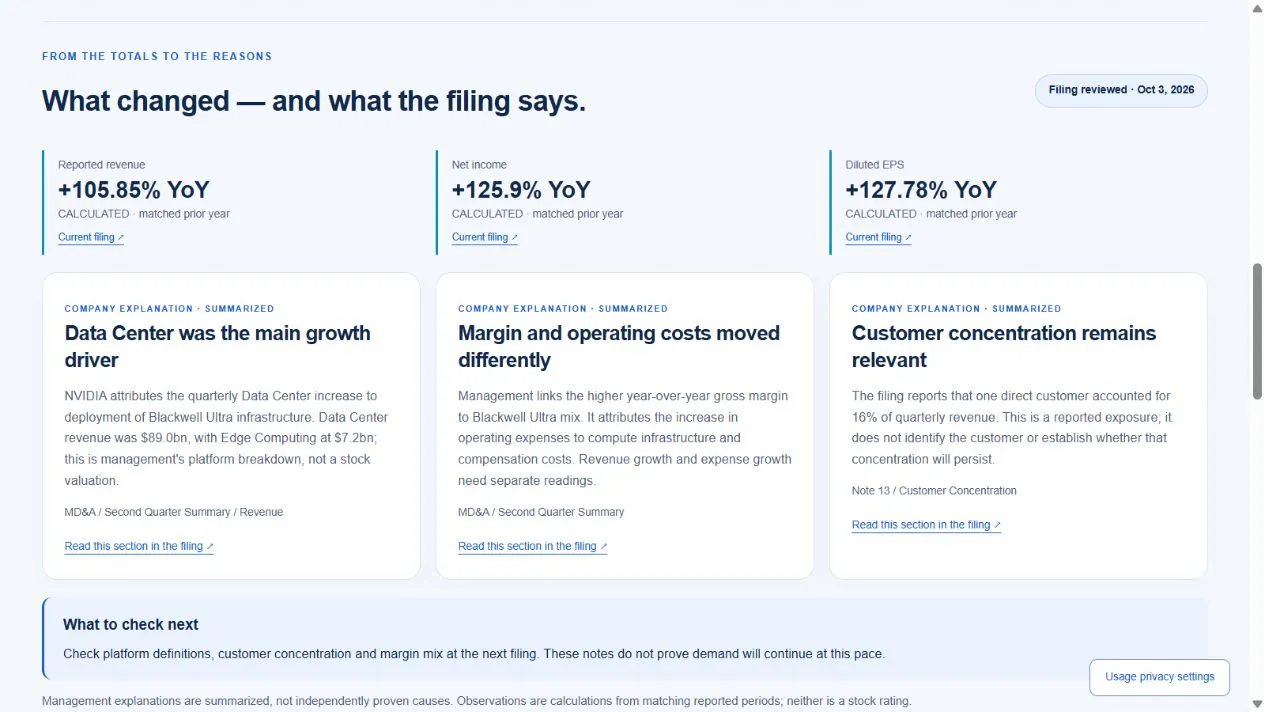Open Current filing link under Diluted EPS

(x=879, y=237)
